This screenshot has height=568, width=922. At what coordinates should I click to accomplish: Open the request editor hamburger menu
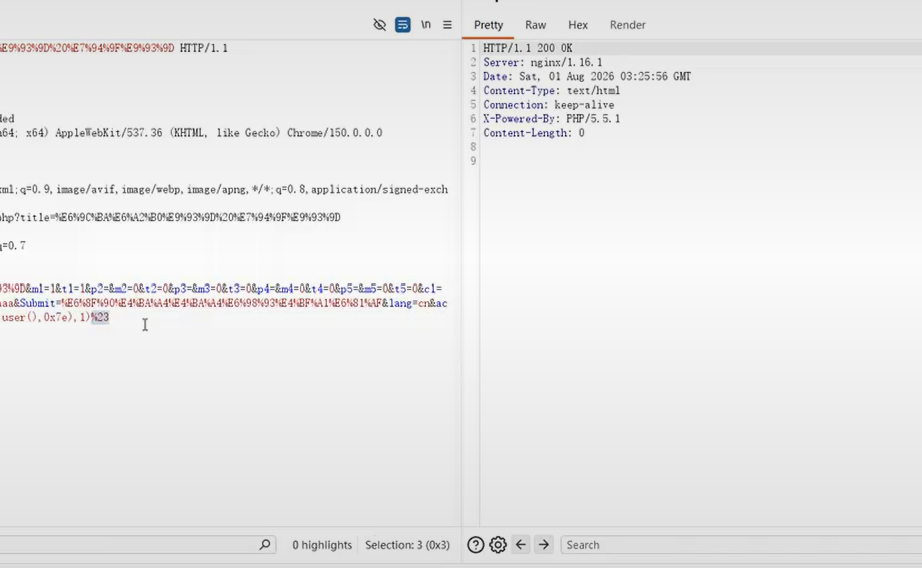(447, 25)
